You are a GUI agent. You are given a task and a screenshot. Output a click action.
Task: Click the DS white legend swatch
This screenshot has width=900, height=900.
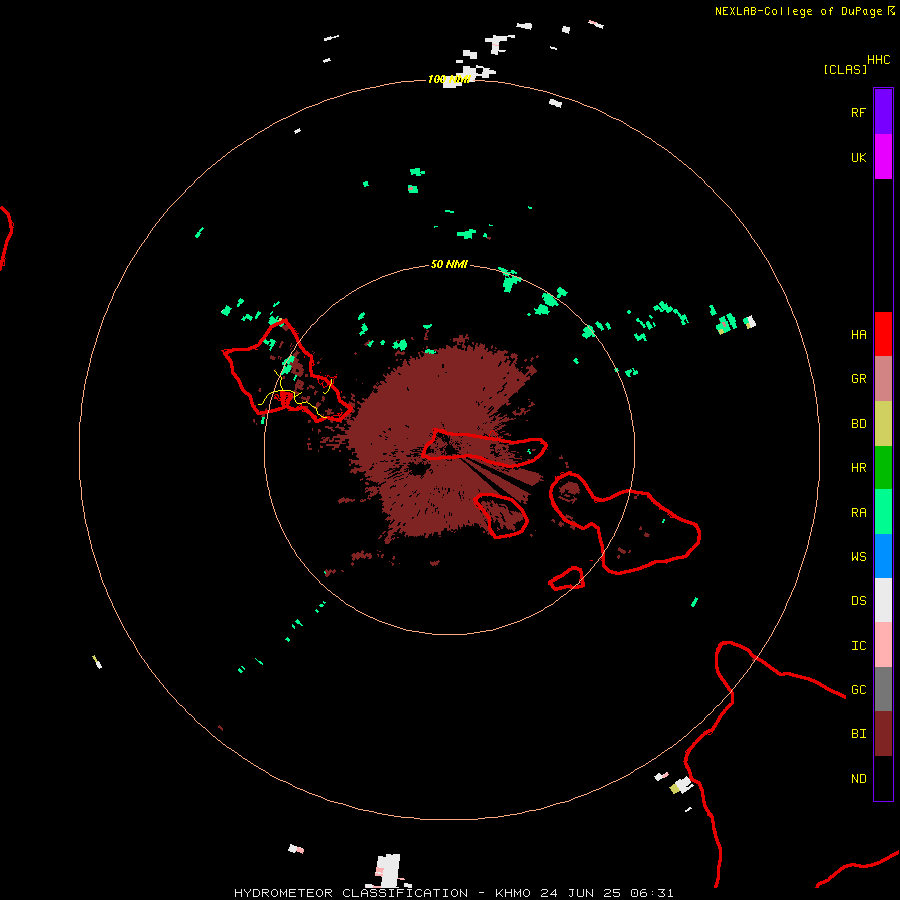click(883, 600)
